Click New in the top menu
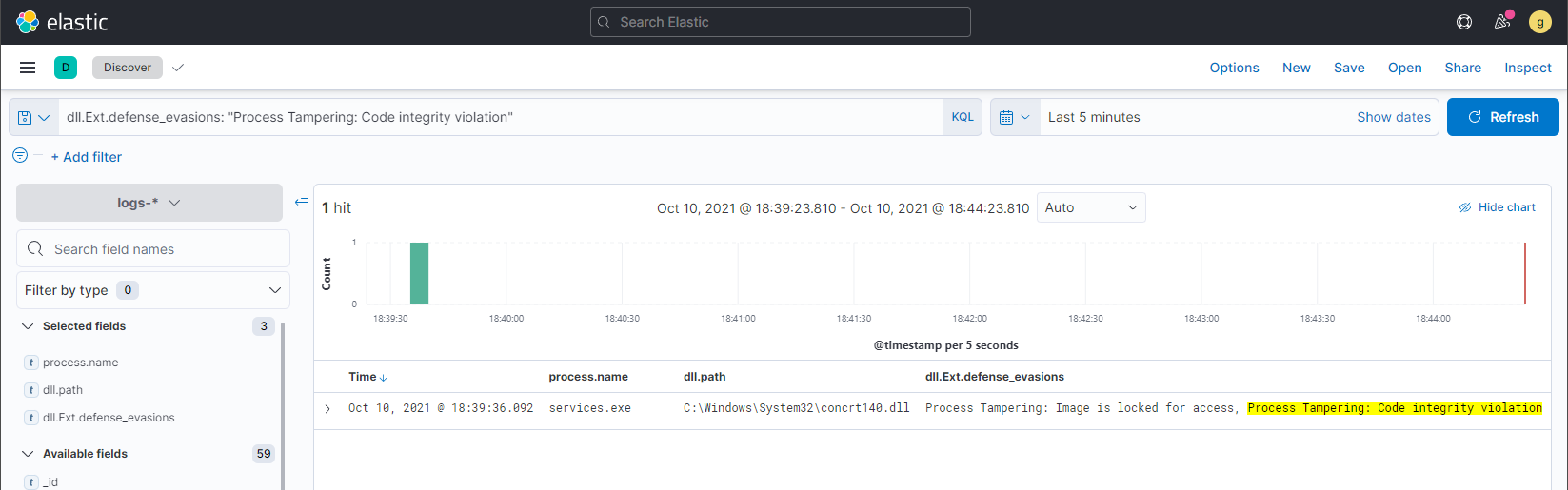The height and width of the screenshot is (490, 1568). [1297, 68]
